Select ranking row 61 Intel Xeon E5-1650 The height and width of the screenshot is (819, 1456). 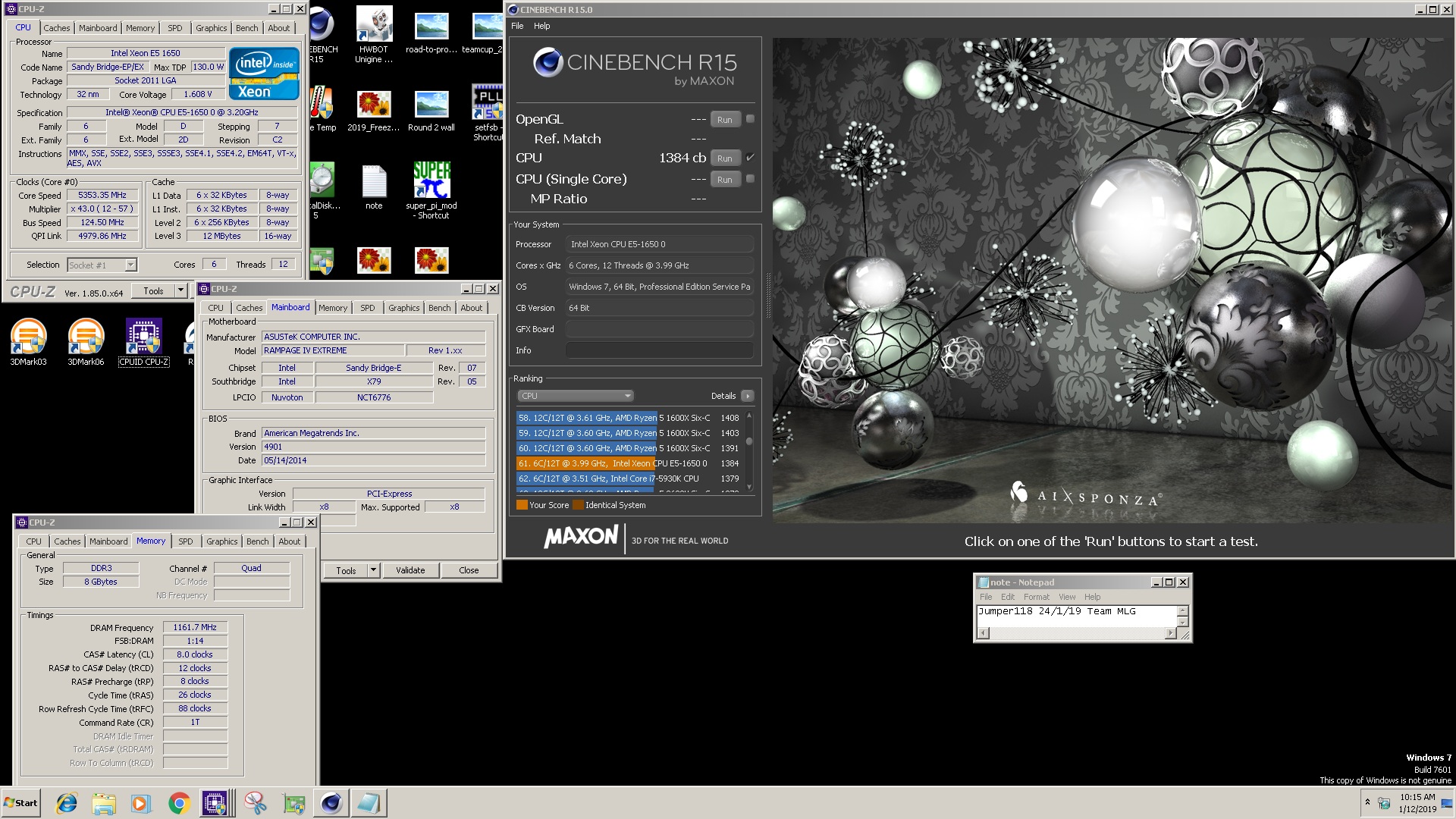(x=629, y=463)
